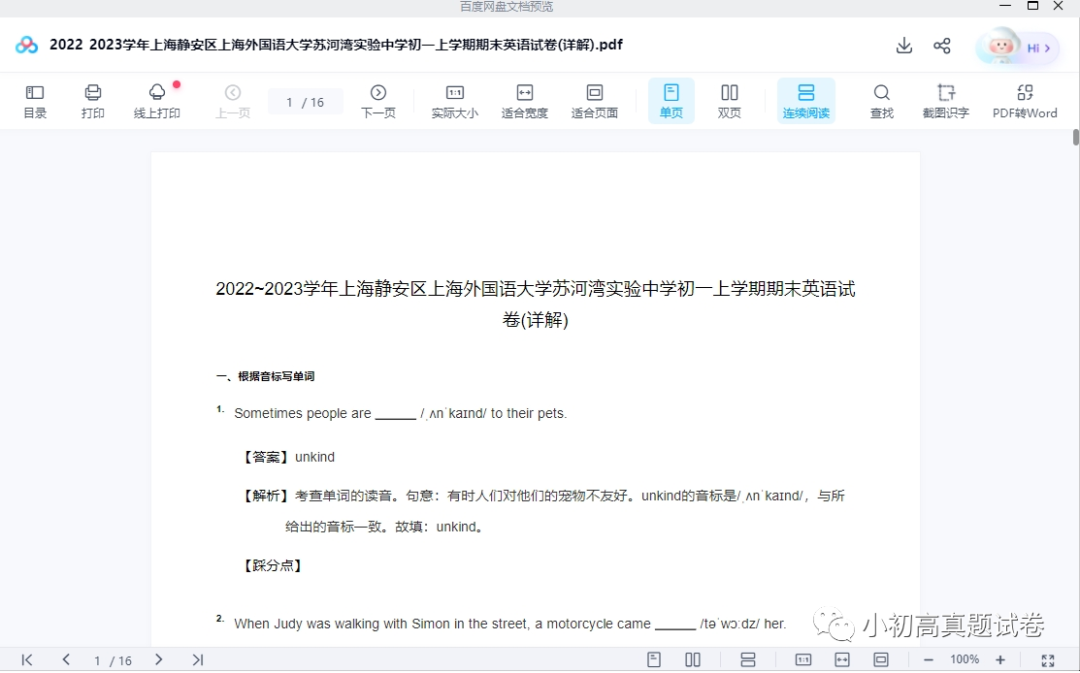Screen dimensions: 1080x673
Task: Click the 【解析】 explanation paragraph
Action: coord(543,511)
